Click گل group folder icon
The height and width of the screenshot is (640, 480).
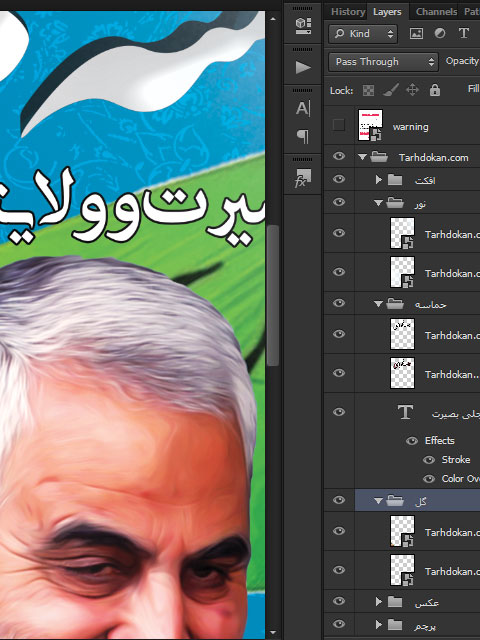(395, 500)
